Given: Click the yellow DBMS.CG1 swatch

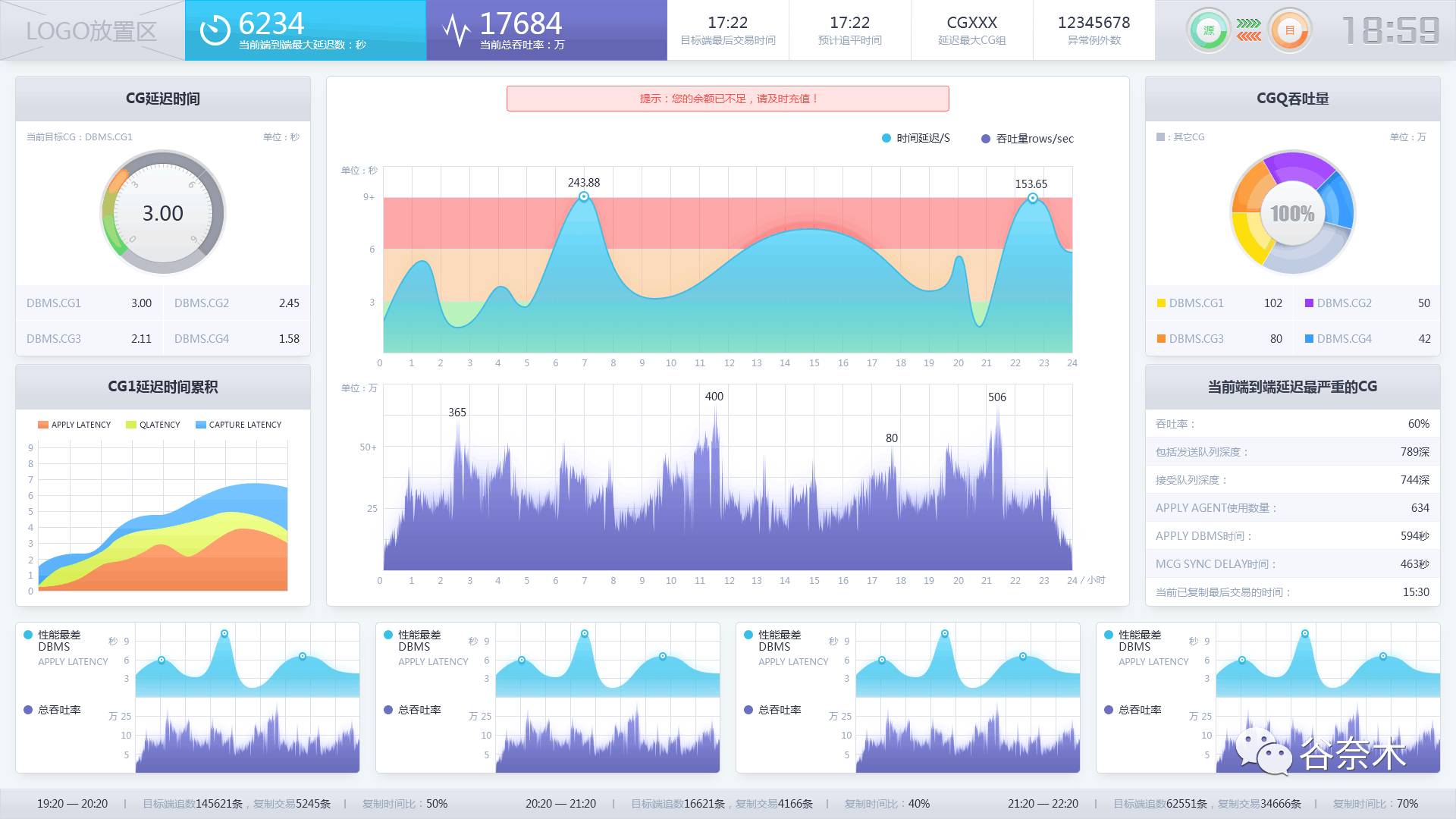Looking at the screenshot, I should tap(1161, 303).
